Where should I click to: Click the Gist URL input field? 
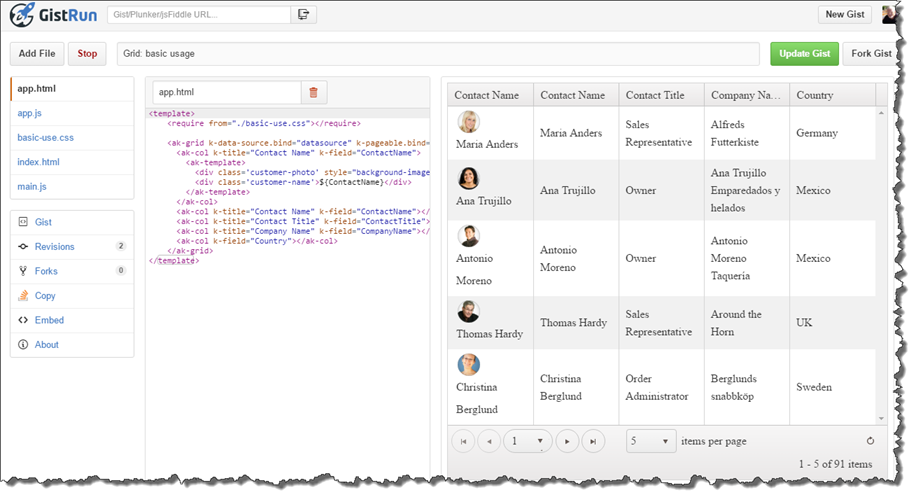pyautogui.click(x=200, y=15)
